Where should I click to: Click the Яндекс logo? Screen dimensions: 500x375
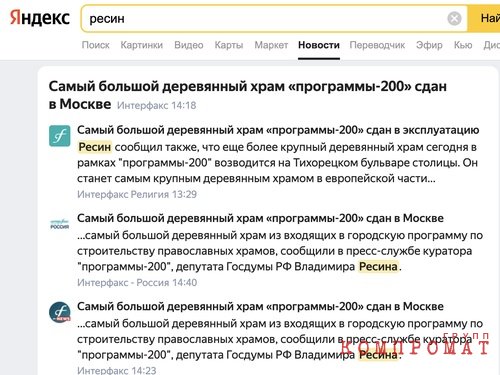[x=40, y=18]
